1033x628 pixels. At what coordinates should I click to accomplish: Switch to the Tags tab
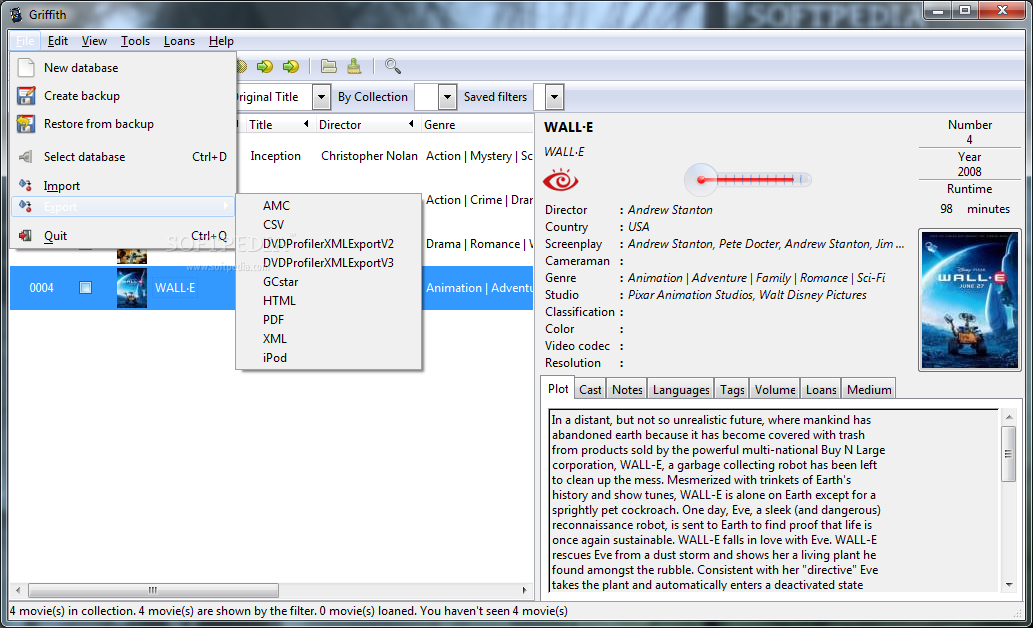click(732, 389)
